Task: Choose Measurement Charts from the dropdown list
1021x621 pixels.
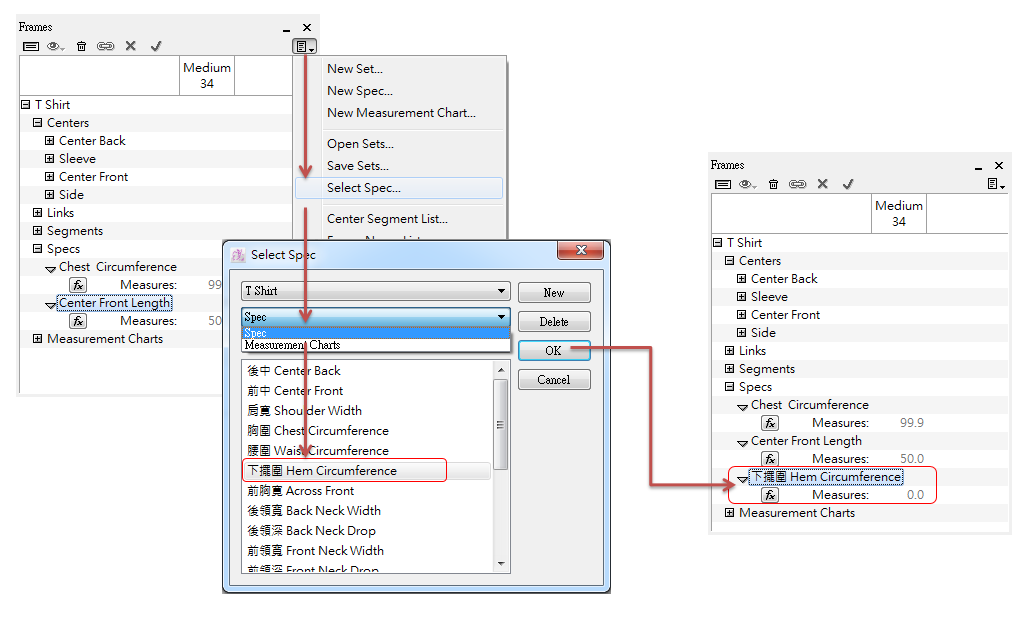Action: 292,345
